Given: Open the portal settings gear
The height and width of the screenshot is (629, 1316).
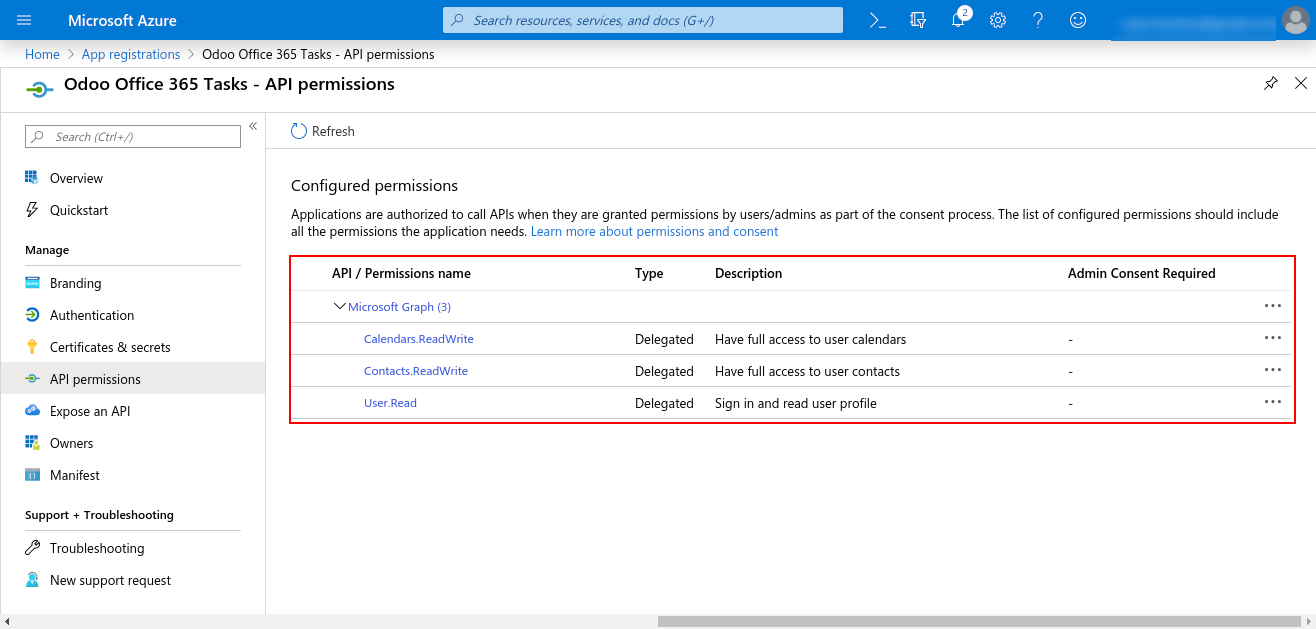Looking at the screenshot, I should 997,20.
